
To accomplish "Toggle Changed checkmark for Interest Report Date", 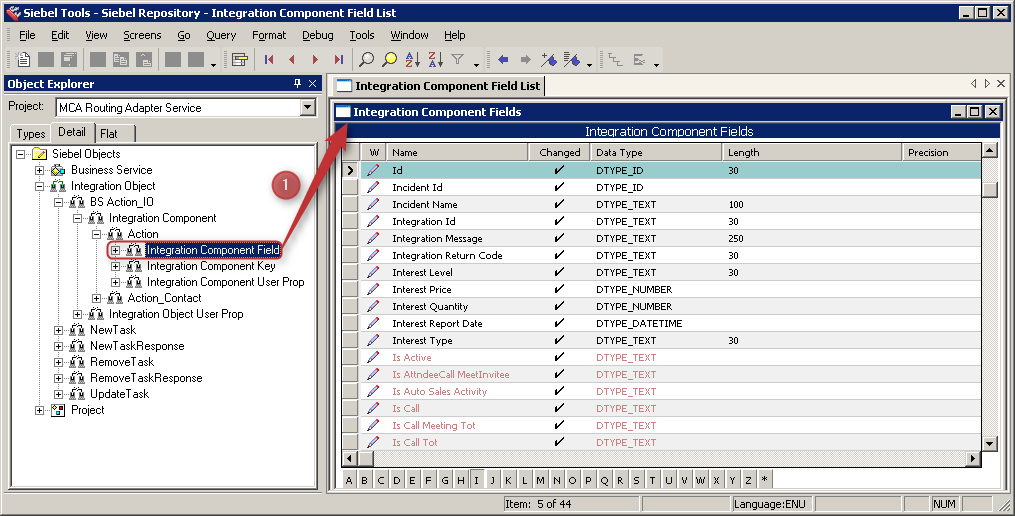I will (559, 323).
